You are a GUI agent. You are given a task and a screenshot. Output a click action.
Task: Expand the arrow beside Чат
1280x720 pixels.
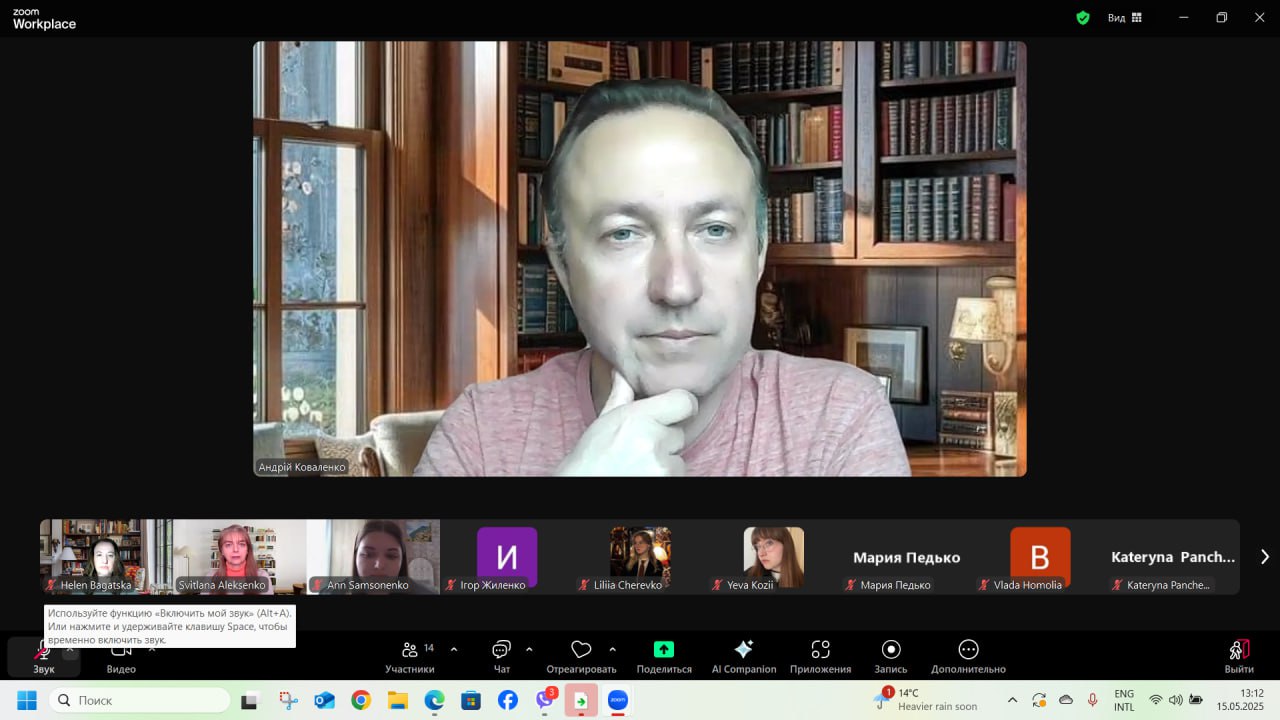pyautogui.click(x=529, y=649)
